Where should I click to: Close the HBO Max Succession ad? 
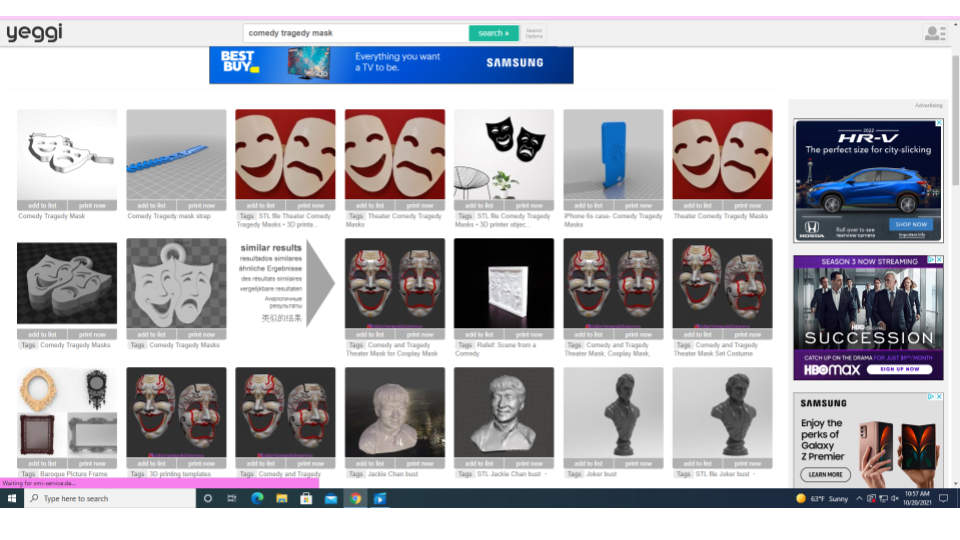939,260
